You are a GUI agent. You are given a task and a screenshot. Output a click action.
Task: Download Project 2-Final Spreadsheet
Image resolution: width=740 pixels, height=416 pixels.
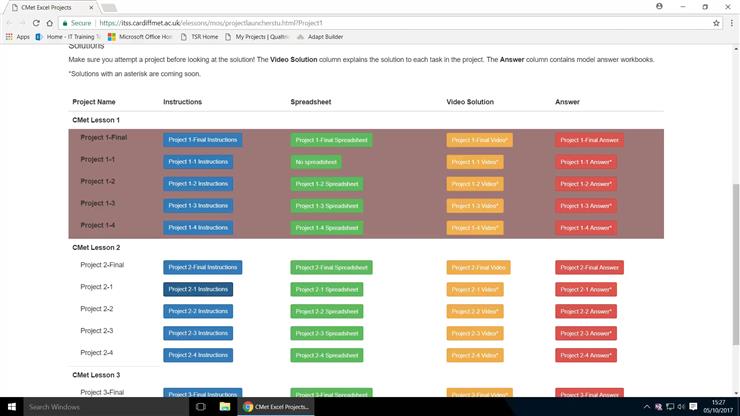pos(331,268)
